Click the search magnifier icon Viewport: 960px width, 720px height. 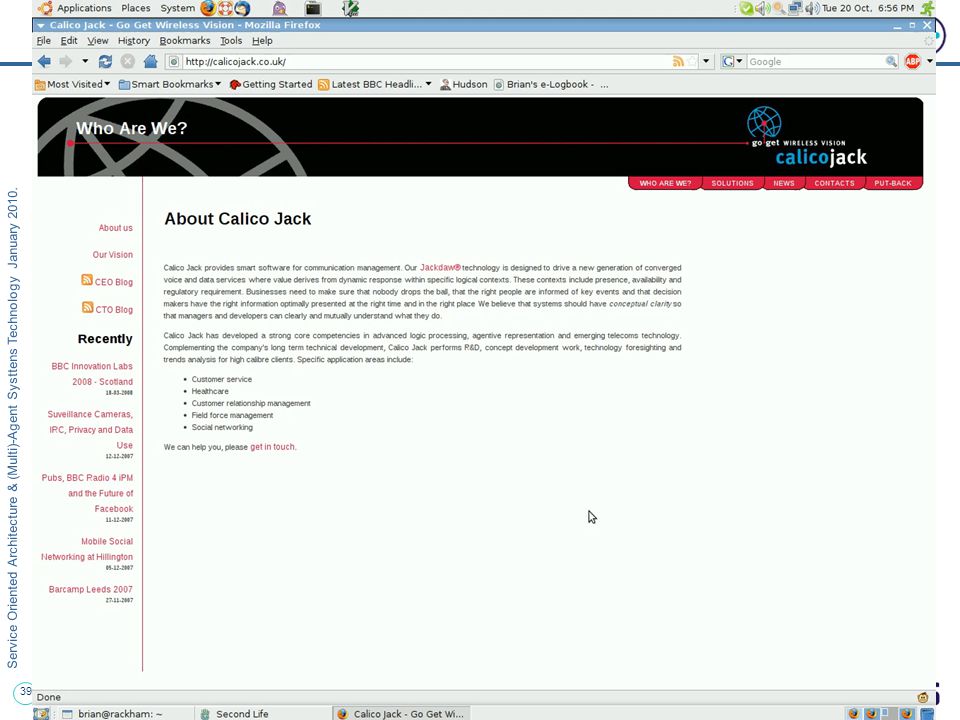[891, 61]
